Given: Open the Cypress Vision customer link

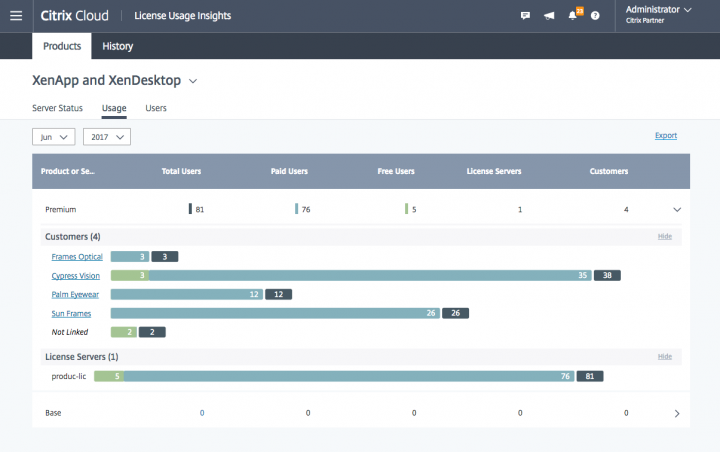Looking at the screenshot, I should (x=77, y=276).
